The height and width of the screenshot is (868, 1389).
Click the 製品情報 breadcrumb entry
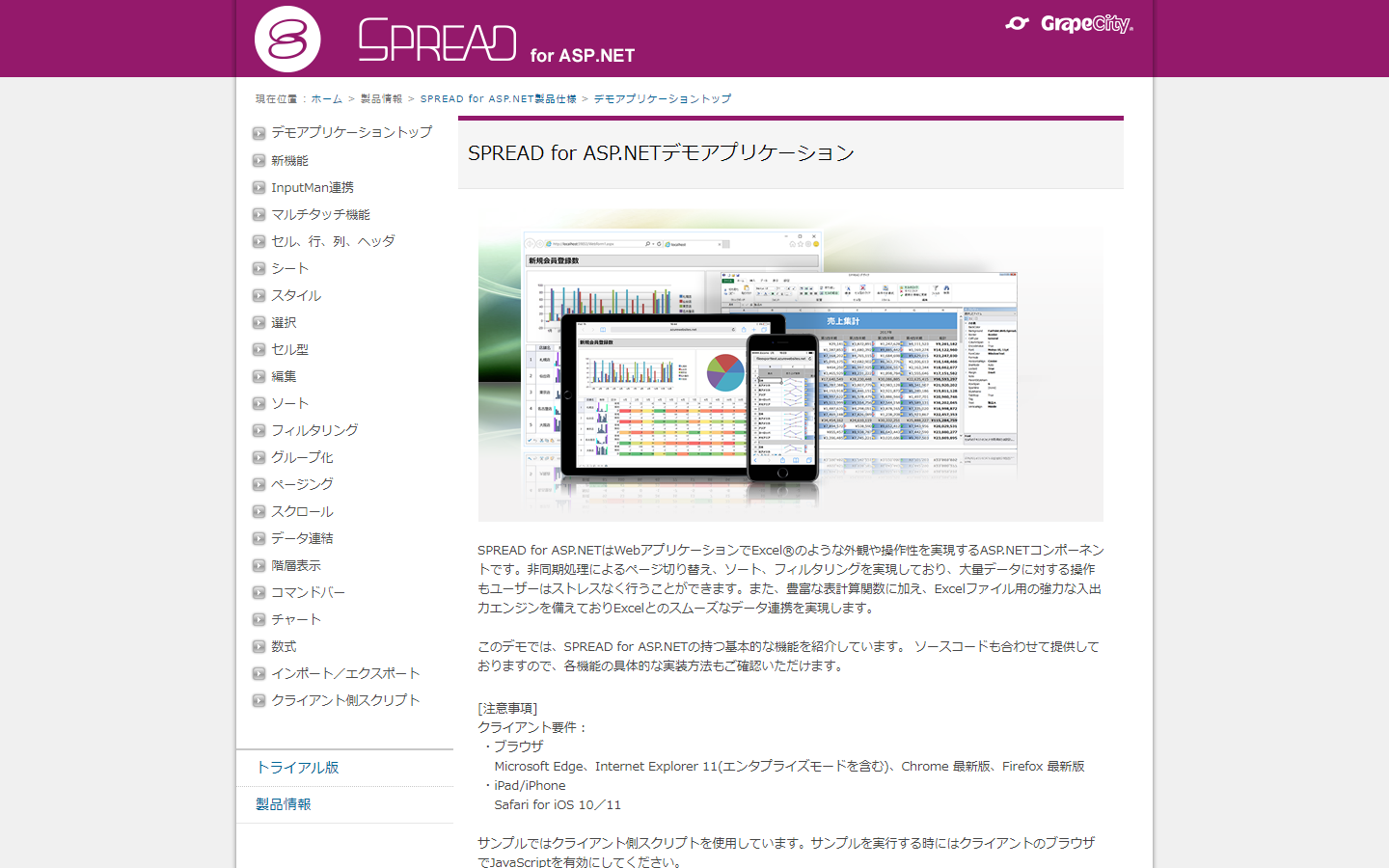tap(381, 98)
